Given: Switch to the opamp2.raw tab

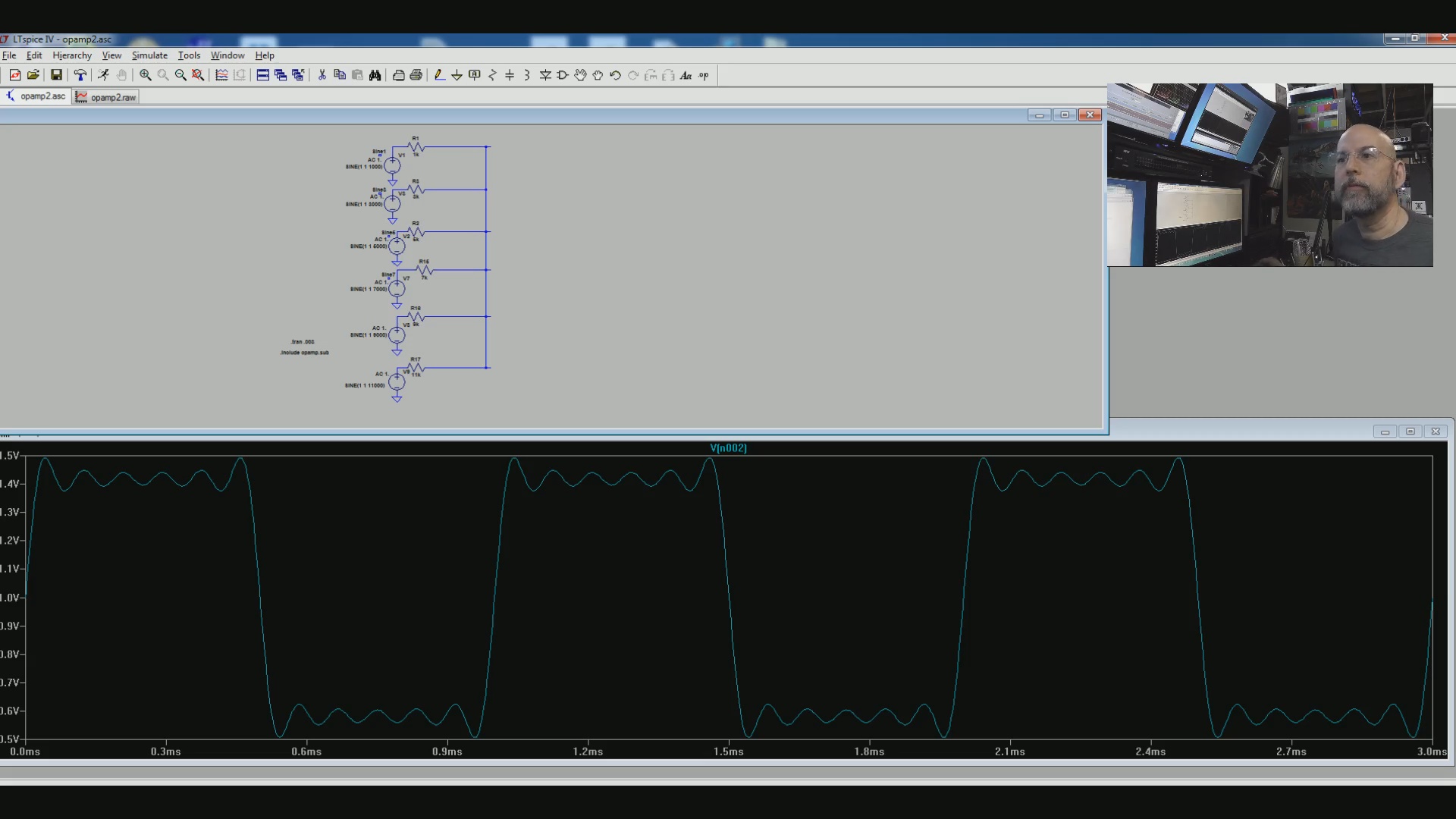Looking at the screenshot, I should point(106,97).
